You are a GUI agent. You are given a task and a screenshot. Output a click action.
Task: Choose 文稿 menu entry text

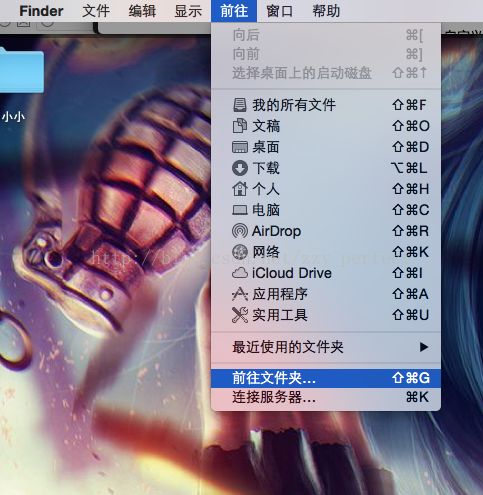point(266,126)
